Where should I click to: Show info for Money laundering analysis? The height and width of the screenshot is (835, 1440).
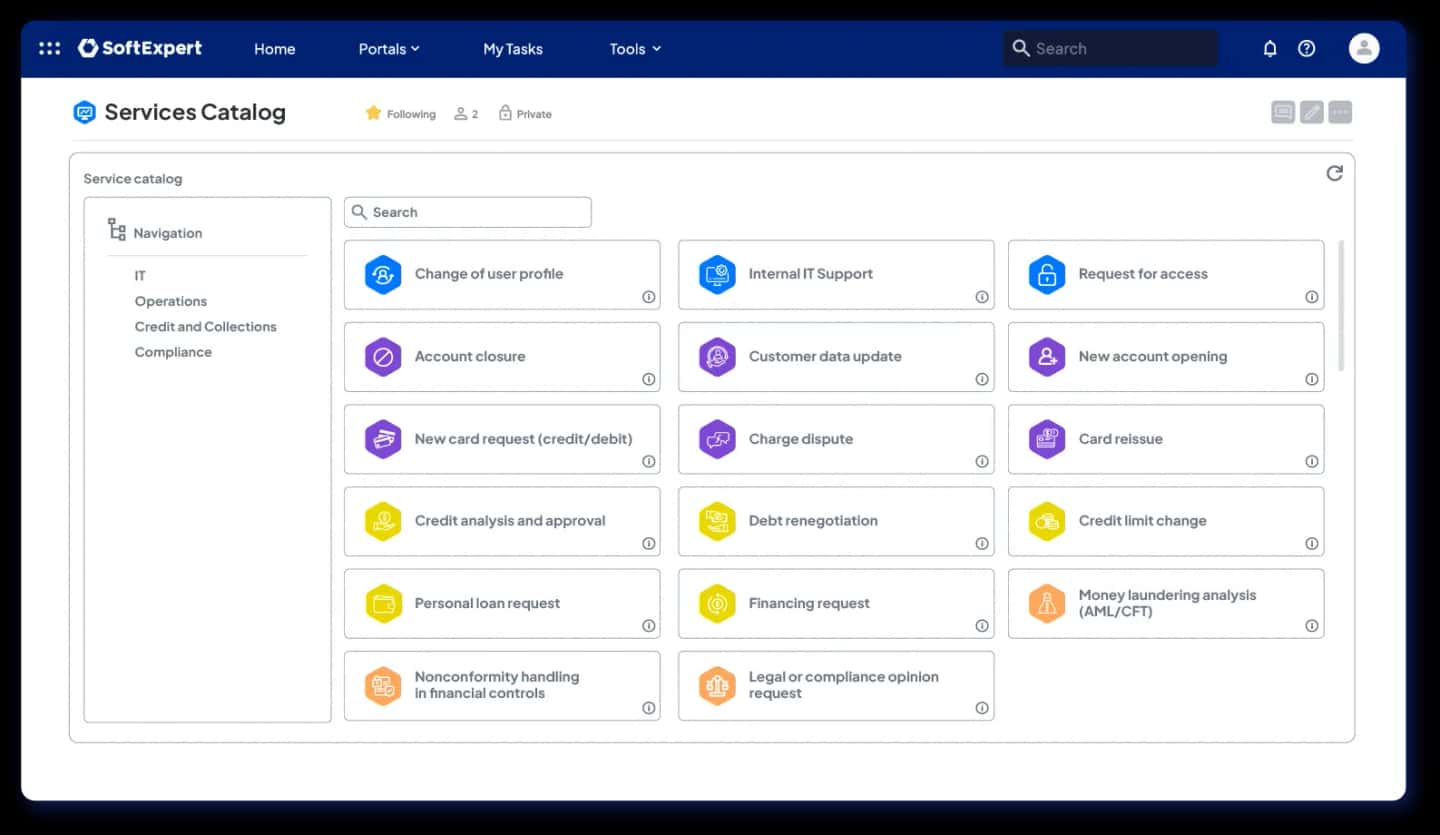click(x=1312, y=626)
